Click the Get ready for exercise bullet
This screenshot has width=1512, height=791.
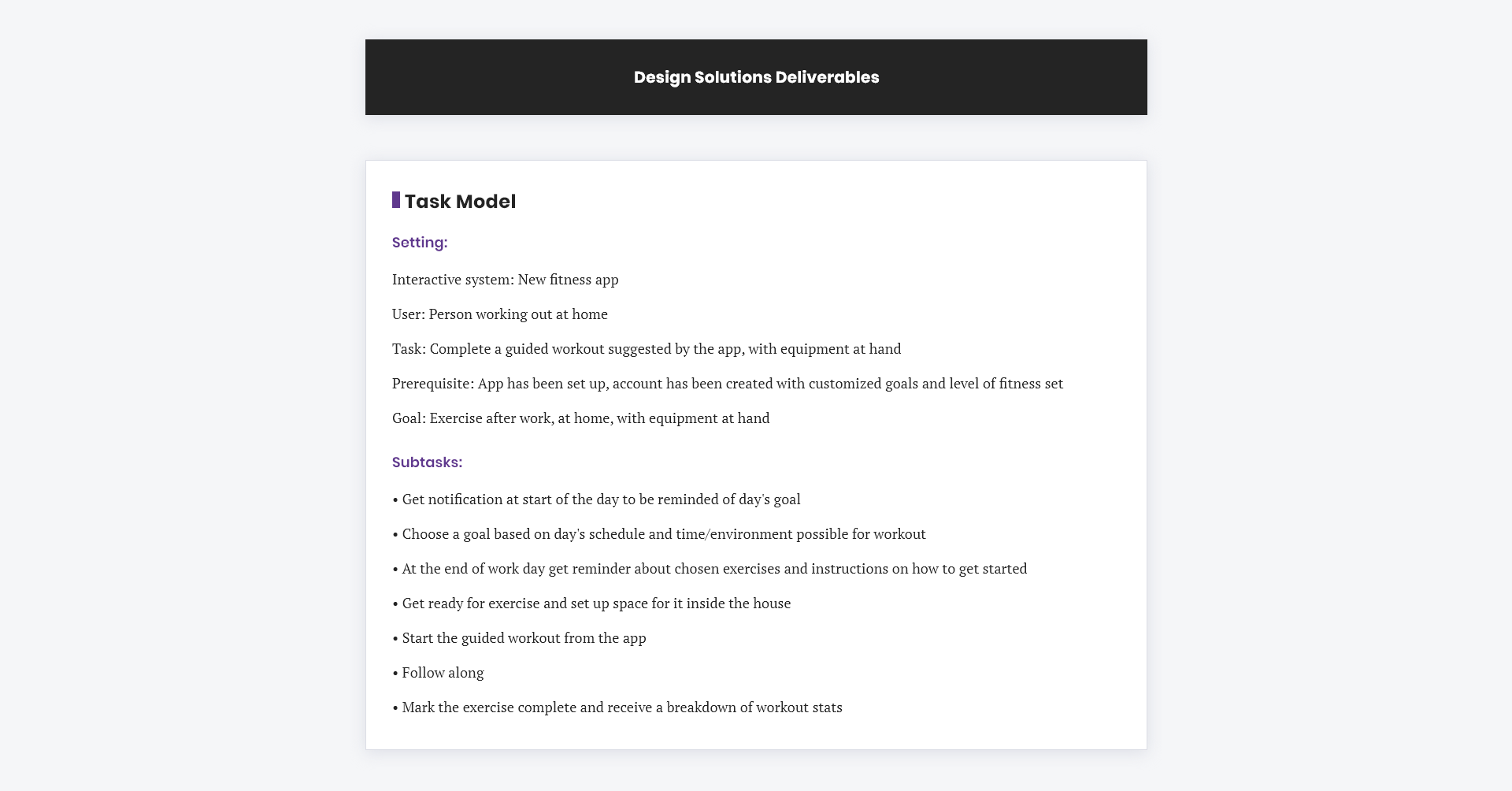[591, 603]
